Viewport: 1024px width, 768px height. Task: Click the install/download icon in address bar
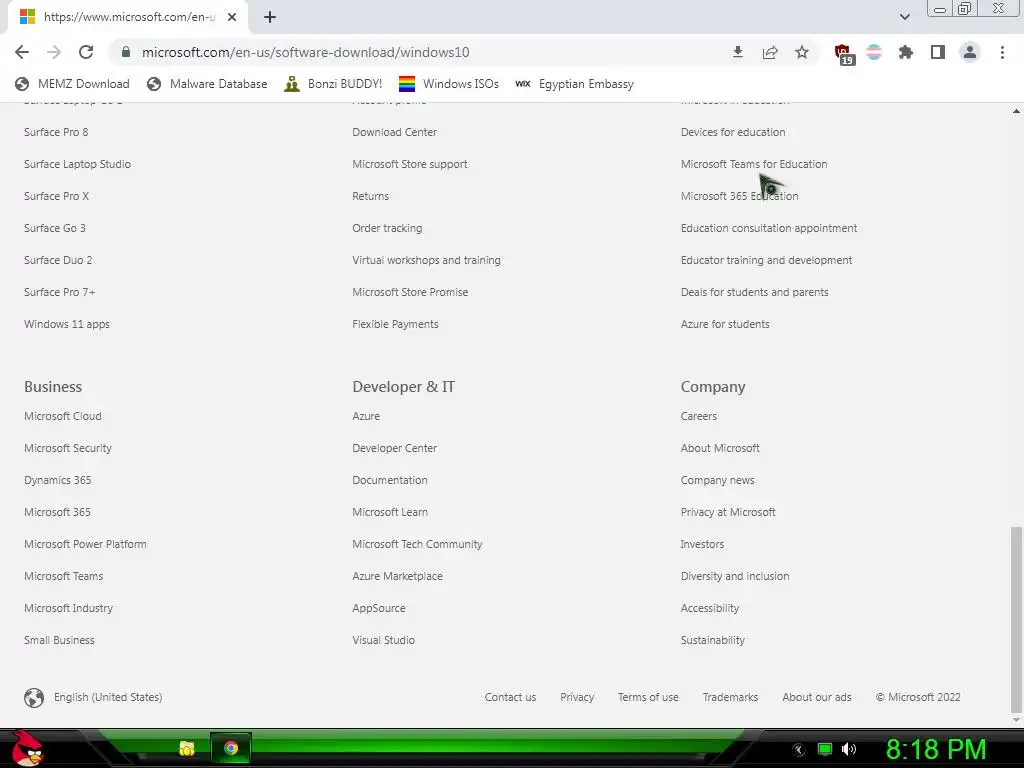pyautogui.click(x=738, y=52)
